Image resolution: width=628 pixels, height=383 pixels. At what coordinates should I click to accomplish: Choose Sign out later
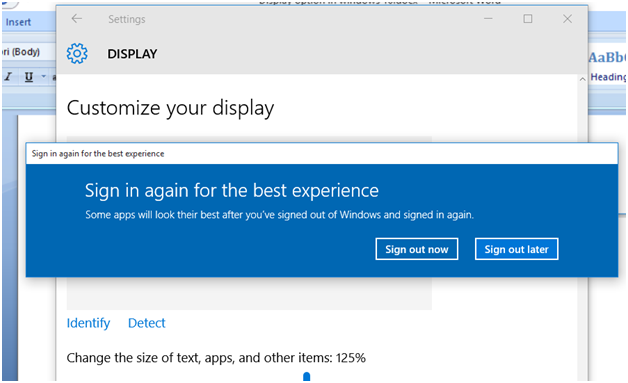coord(516,249)
